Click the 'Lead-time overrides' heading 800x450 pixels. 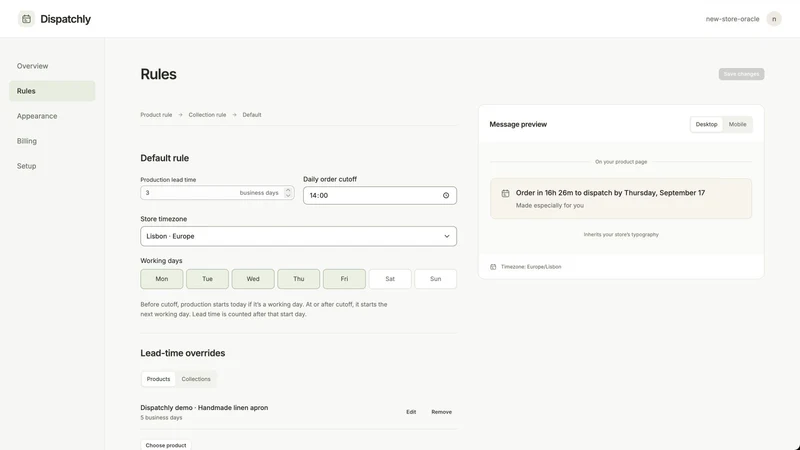click(x=183, y=353)
